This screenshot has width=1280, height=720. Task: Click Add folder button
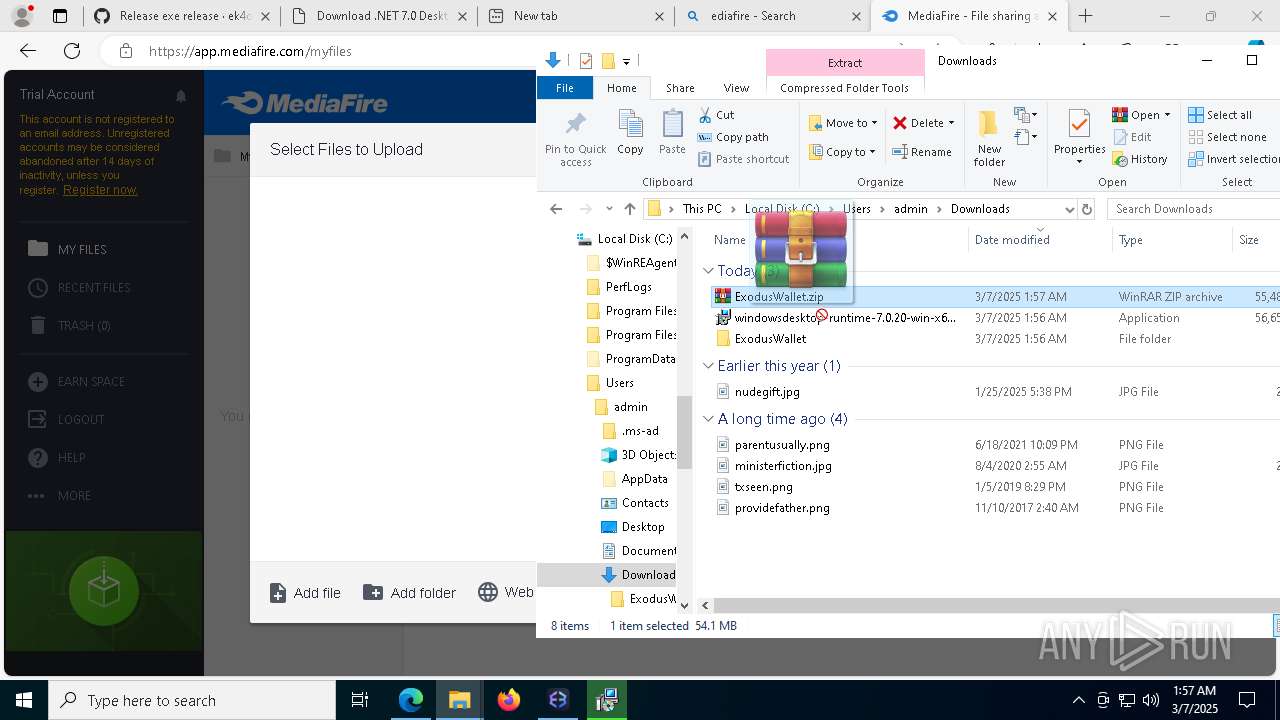(410, 593)
